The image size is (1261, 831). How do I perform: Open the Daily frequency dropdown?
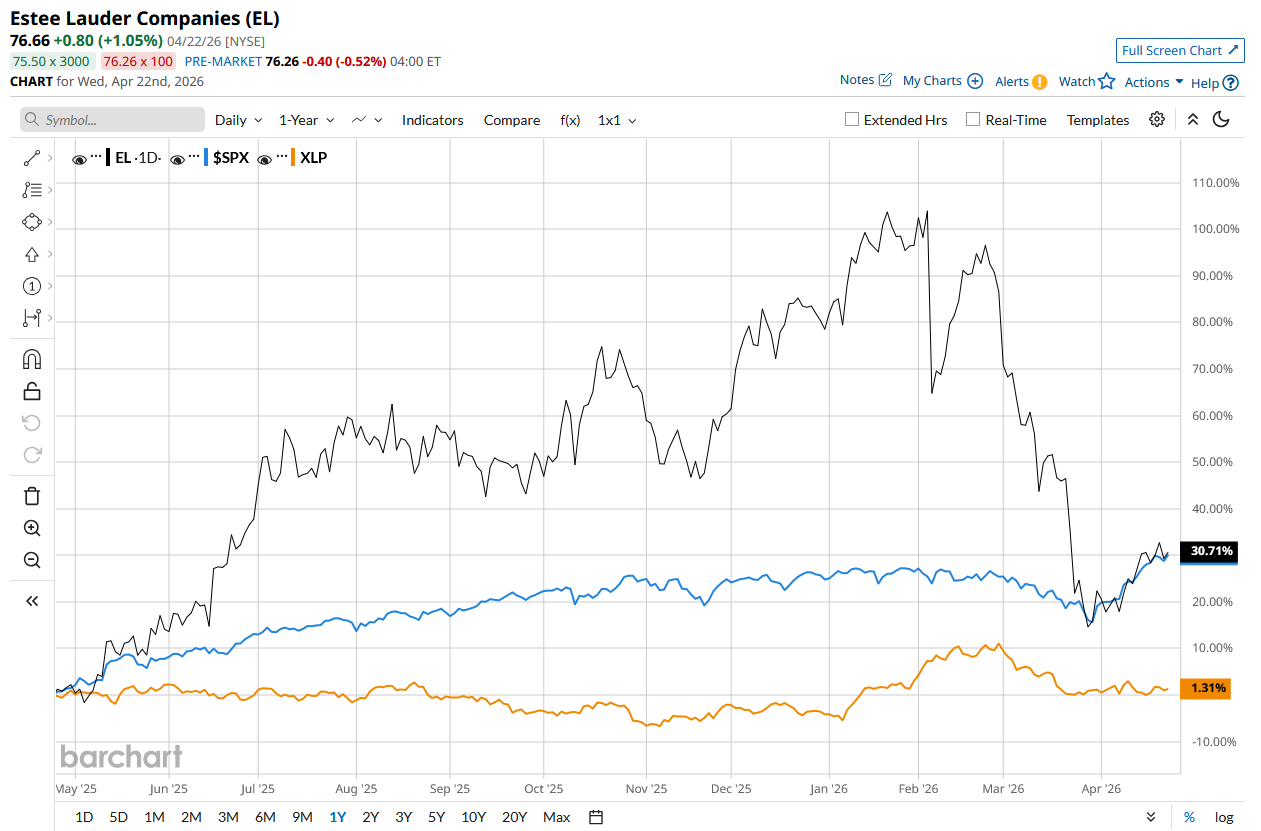(239, 120)
